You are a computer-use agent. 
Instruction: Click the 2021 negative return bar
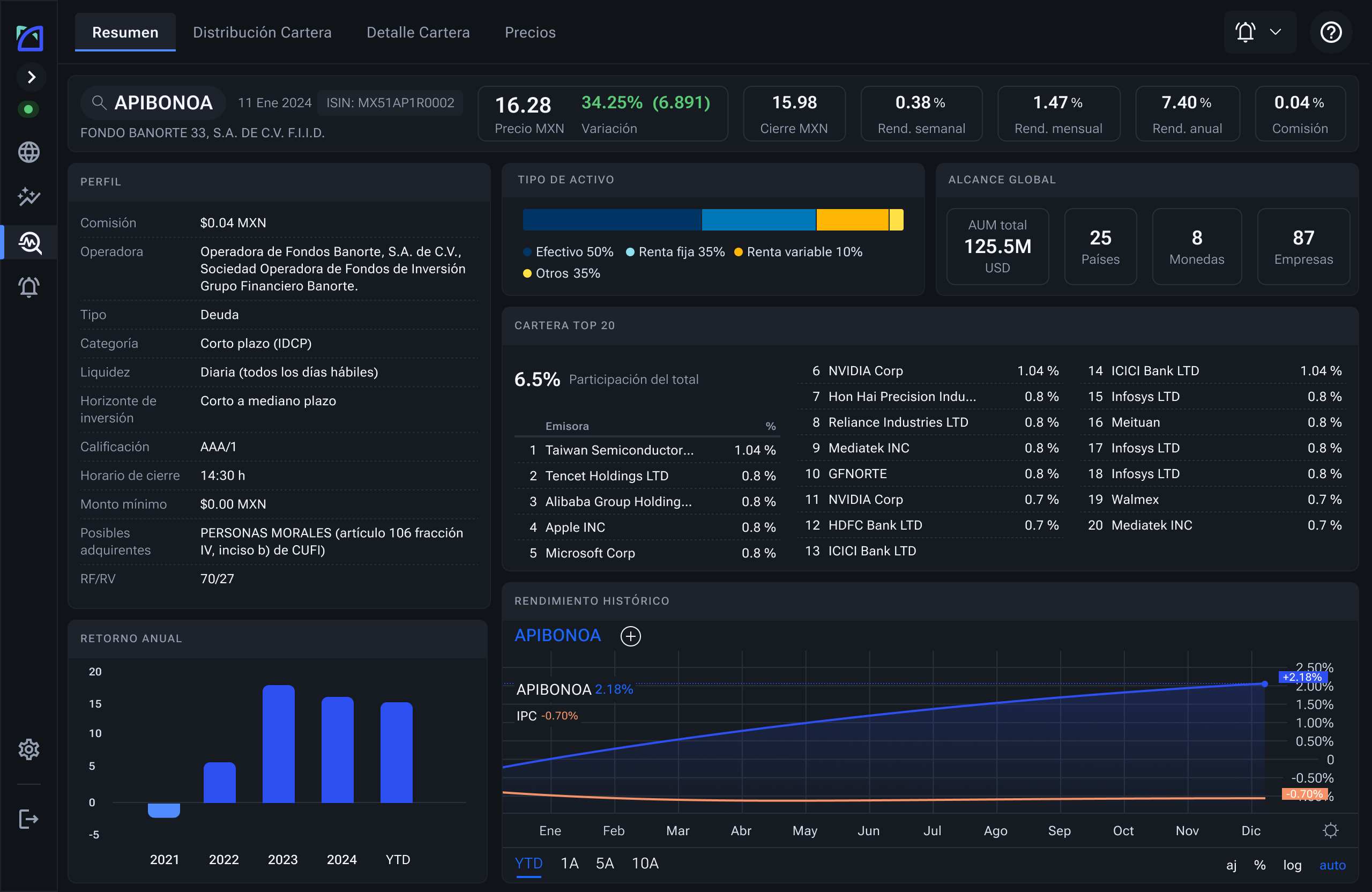click(x=163, y=810)
